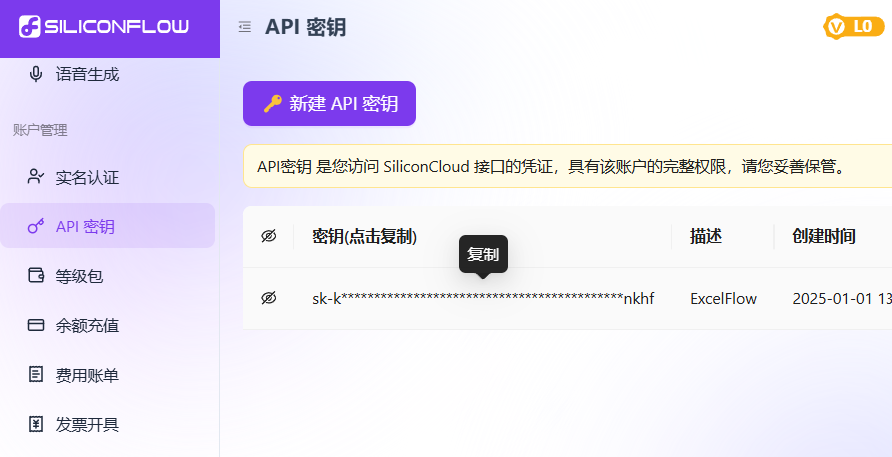Go to 实名认证 in the sidebar

(87, 178)
